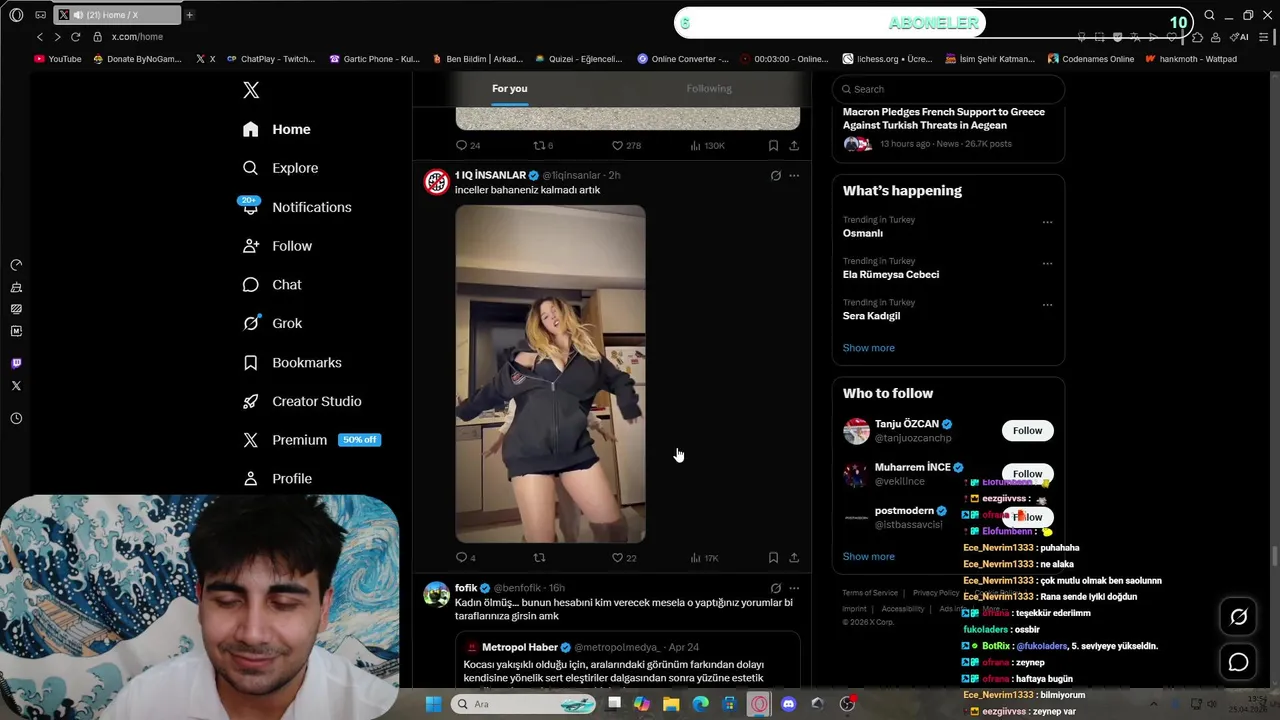Open File Explorer from the taskbar

(x=671, y=704)
